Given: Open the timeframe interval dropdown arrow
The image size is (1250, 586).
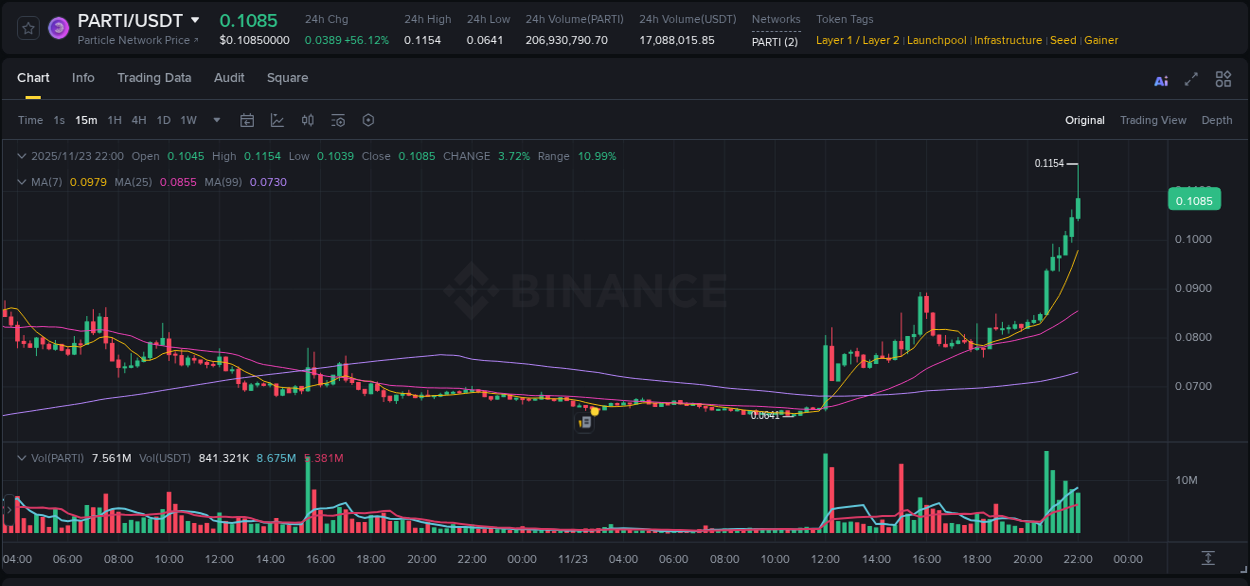Looking at the screenshot, I should pos(215,120).
